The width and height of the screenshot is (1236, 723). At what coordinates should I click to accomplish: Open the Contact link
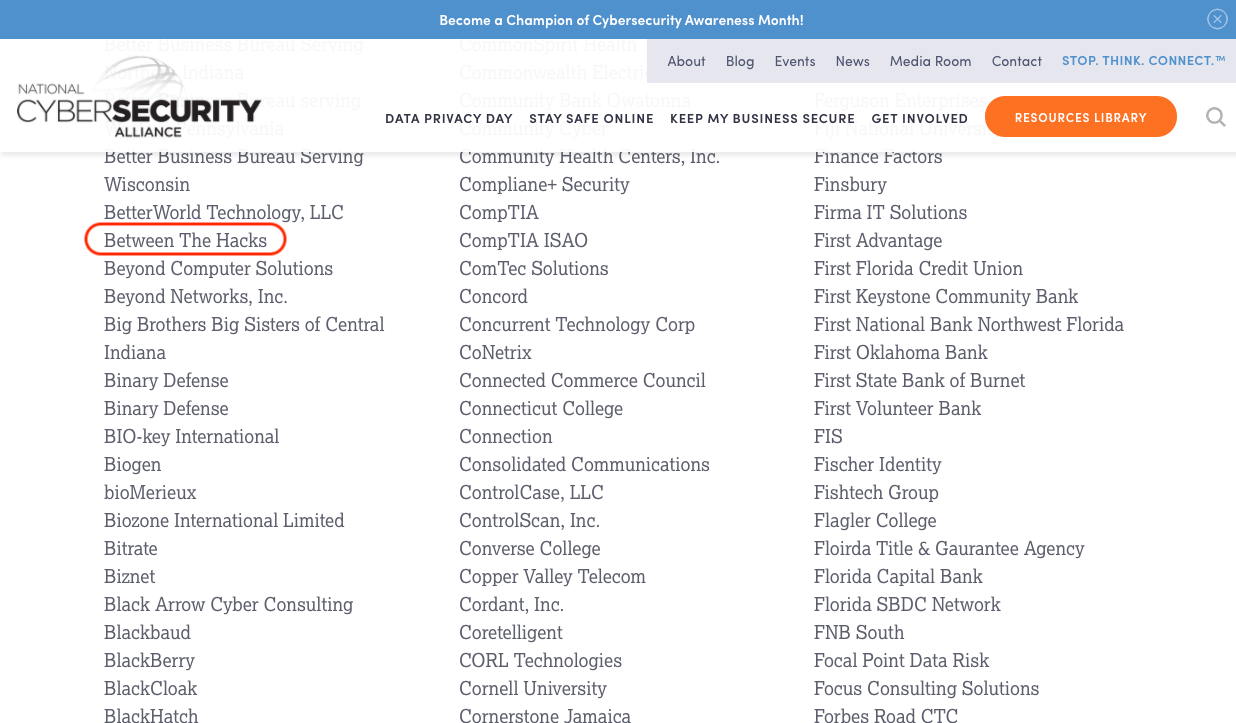click(x=1016, y=61)
